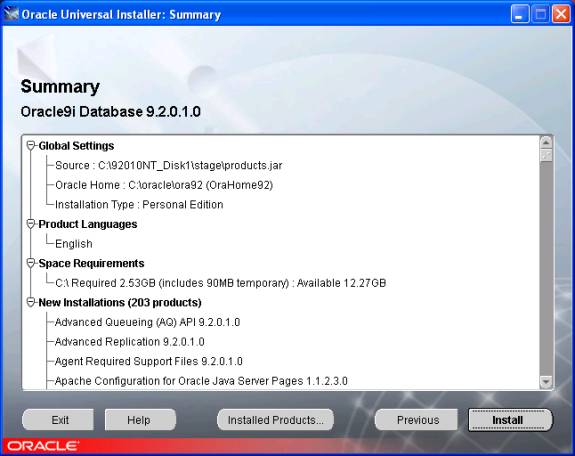The height and width of the screenshot is (456, 575).
Task: Collapse the Space Requirements node
Action: (31, 263)
